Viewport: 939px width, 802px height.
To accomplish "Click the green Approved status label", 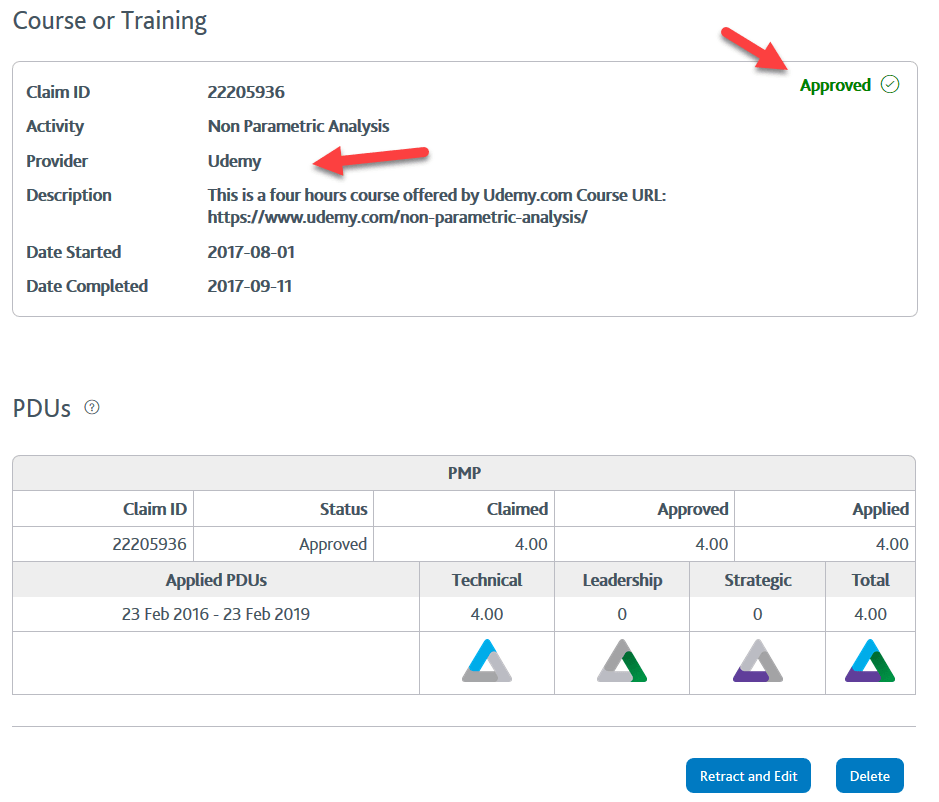I will click(x=835, y=86).
